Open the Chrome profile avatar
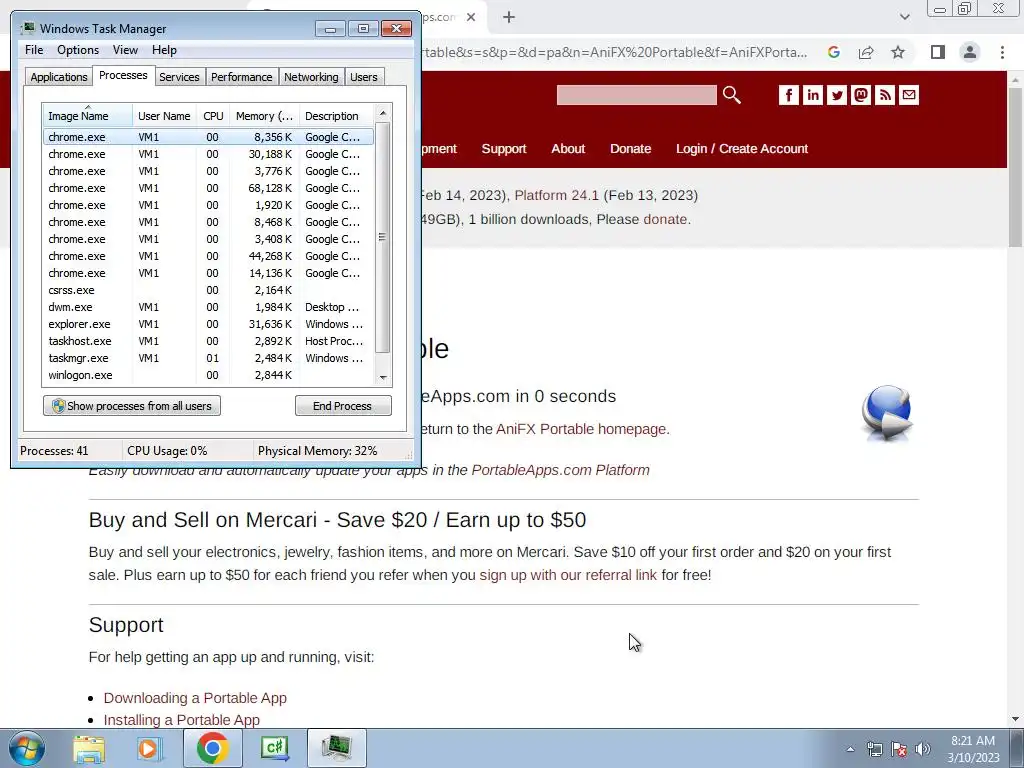 [970, 52]
